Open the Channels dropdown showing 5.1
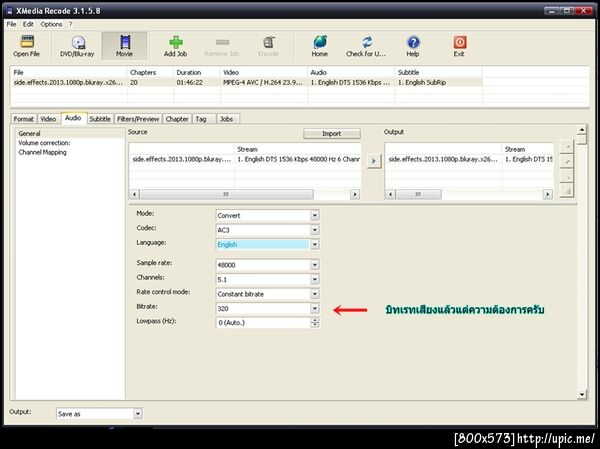Screen dimensions: 600x449 click(x=315, y=279)
